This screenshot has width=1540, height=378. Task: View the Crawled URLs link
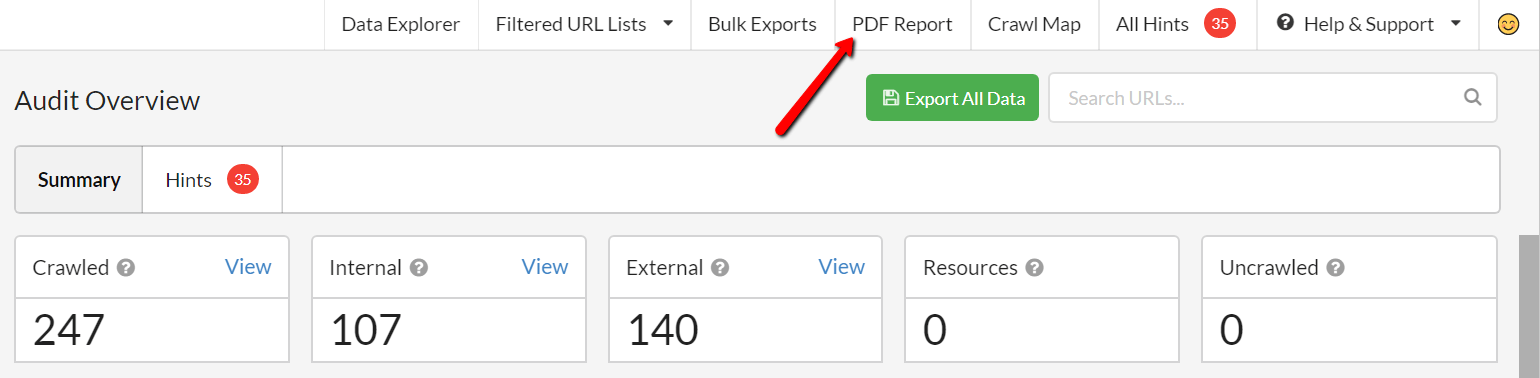click(x=248, y=267)
